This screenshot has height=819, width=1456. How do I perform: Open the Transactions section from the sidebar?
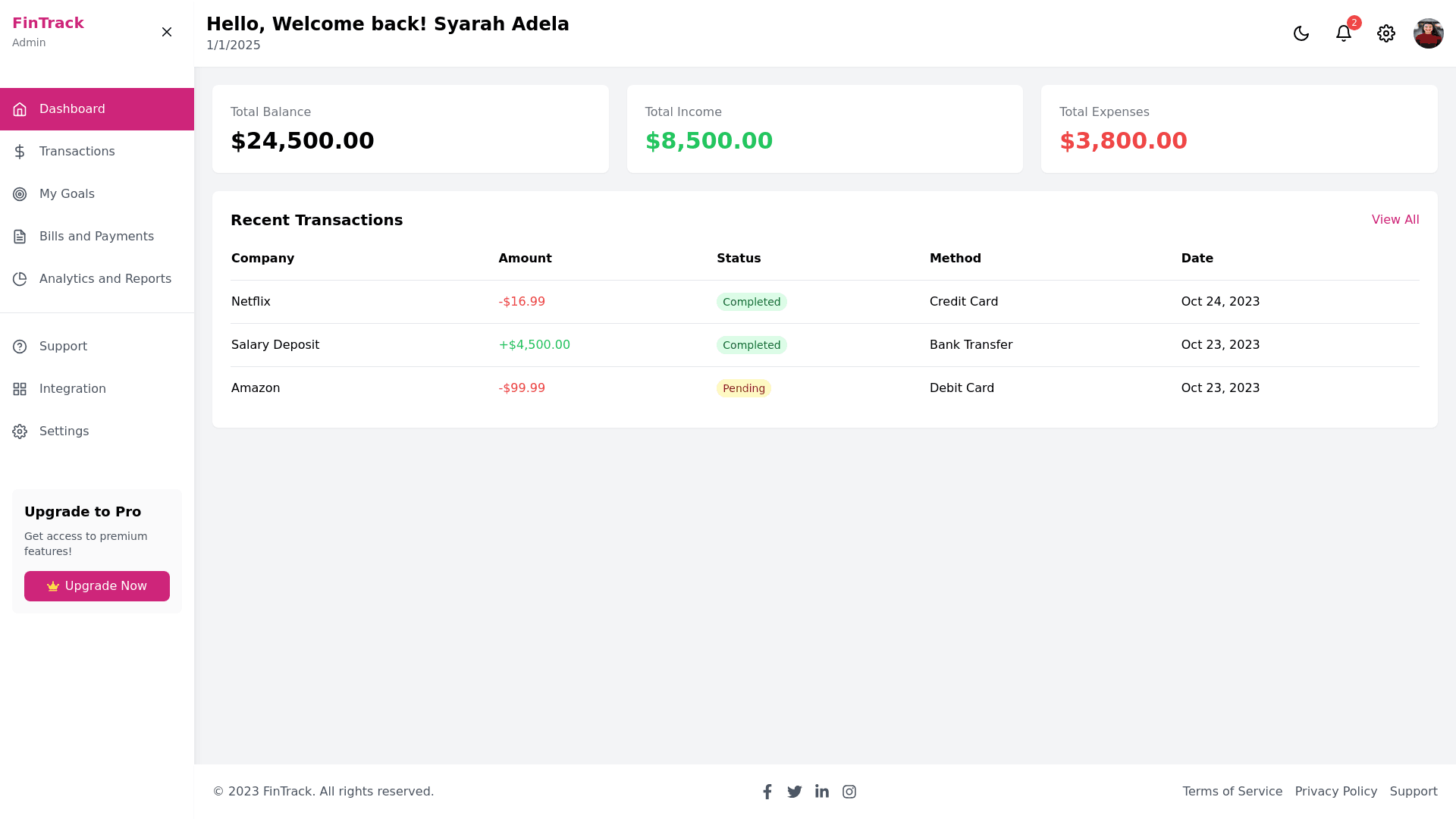click(x=76, y=151)
